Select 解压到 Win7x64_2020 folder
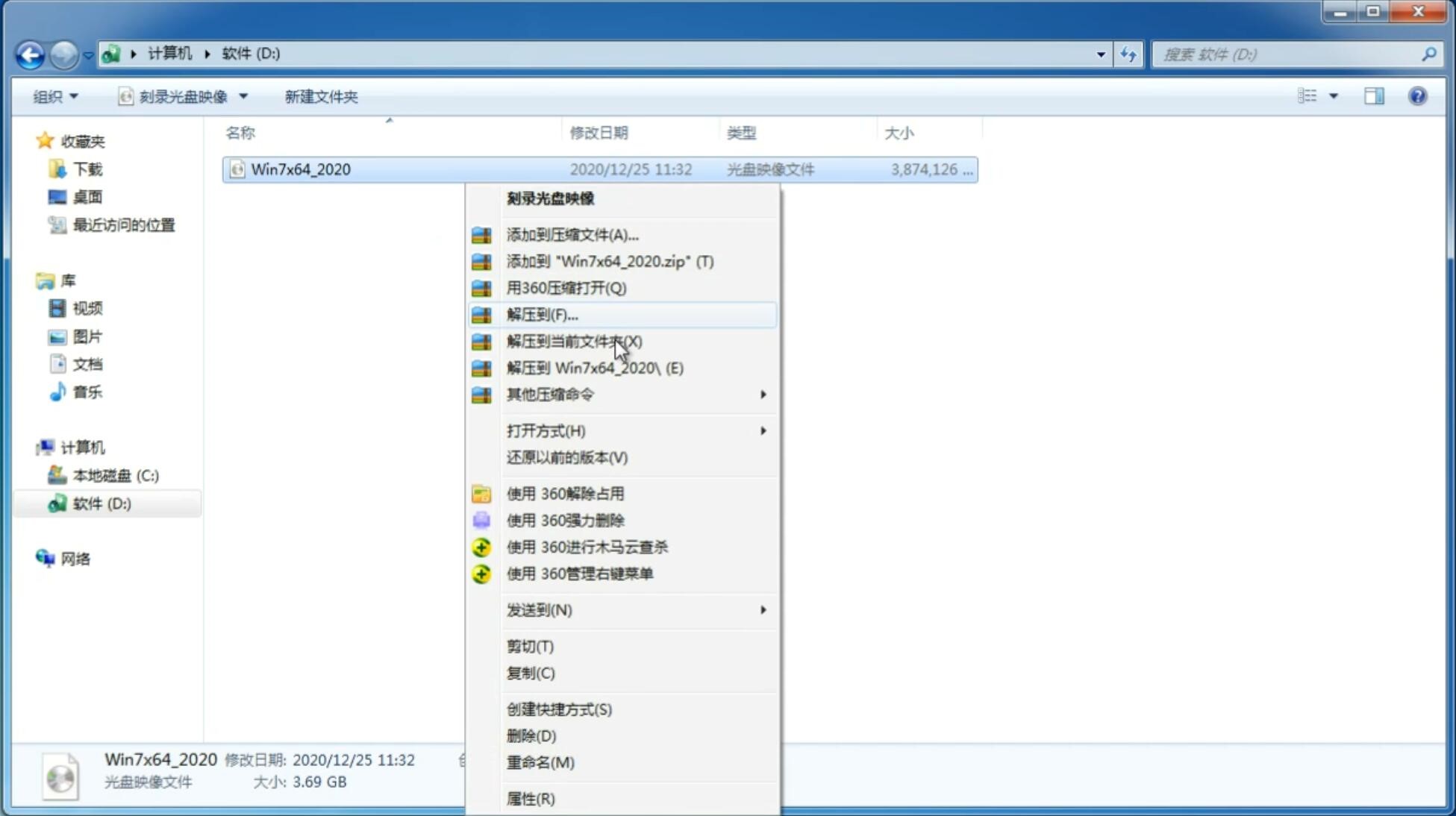 (x=594, y=367)
